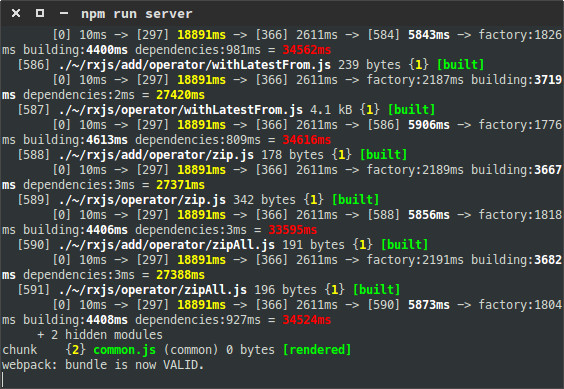This screenshot has height=389, width=564.
Task: Click 'factory:2191ms' text
Action: click(x=415, y=260)
